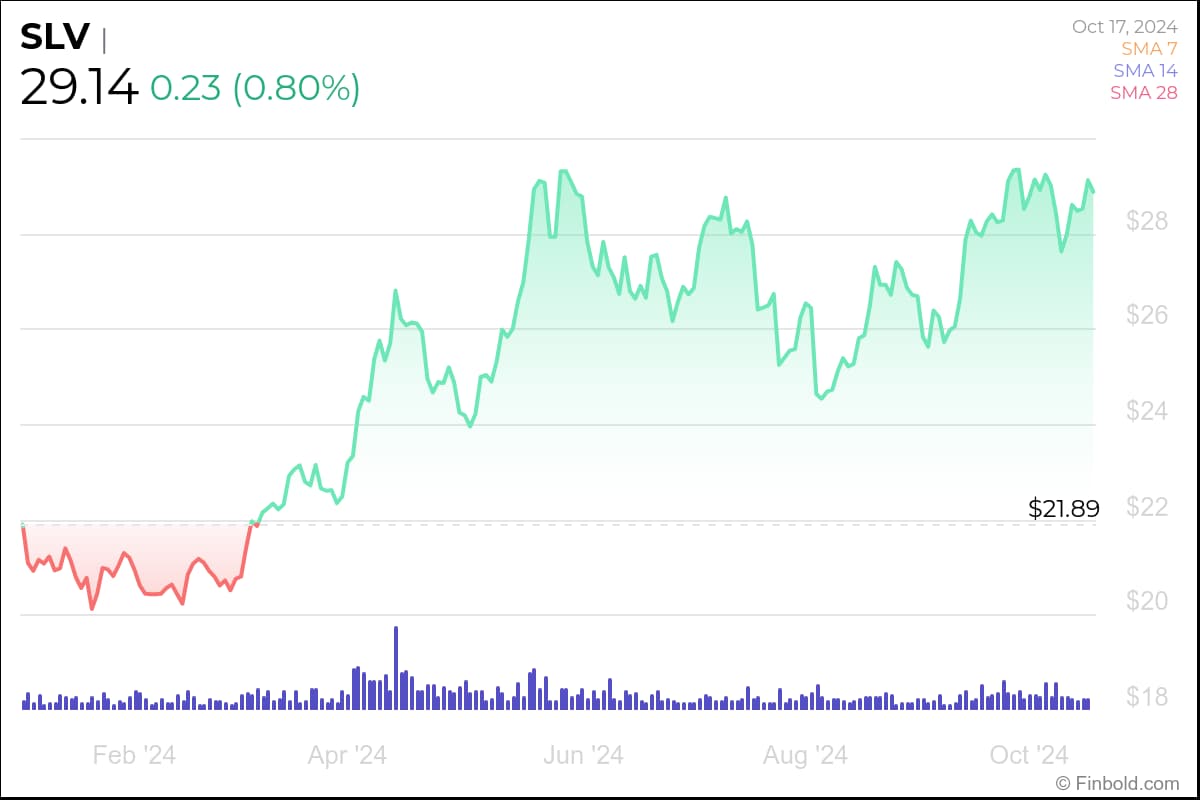Screen dimensions: 1200x800
Task: Select the Jun '24 axis label
Action: pos(583,755)
